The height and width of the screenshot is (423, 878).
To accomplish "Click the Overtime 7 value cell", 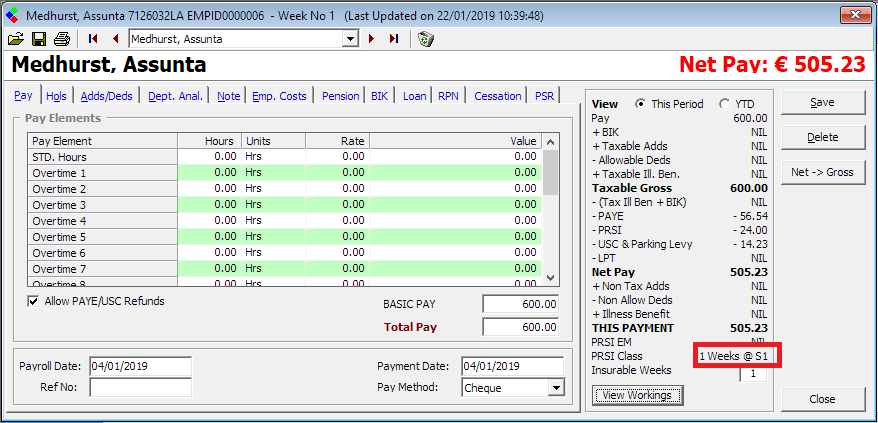I will pyautogui.click(x=456, y=269).
